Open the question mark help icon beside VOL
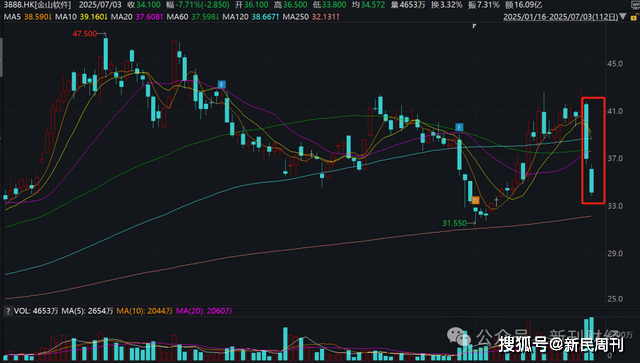Screen dimensions: 640x363 click(x=8, y=311)
